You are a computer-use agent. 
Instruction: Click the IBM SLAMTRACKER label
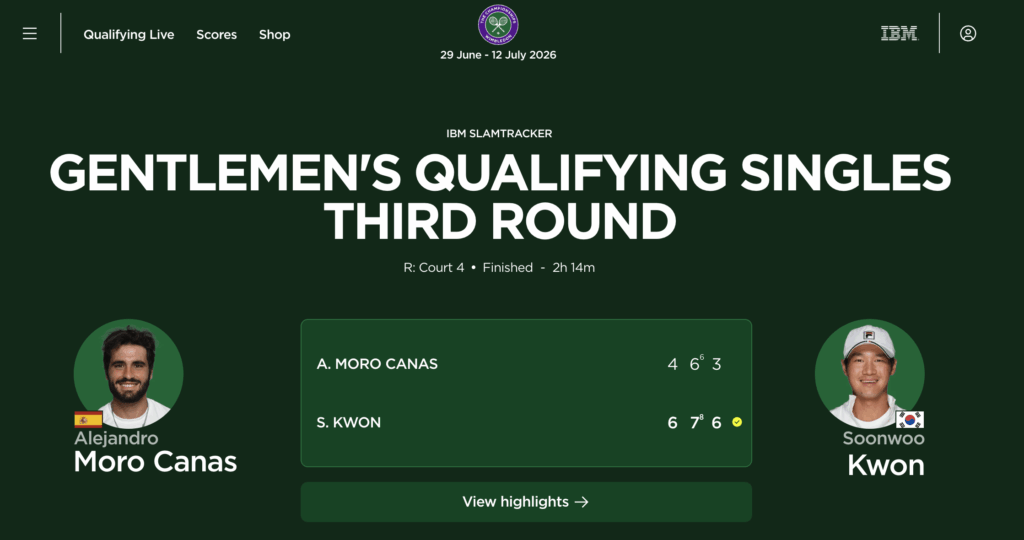[499, 133]
